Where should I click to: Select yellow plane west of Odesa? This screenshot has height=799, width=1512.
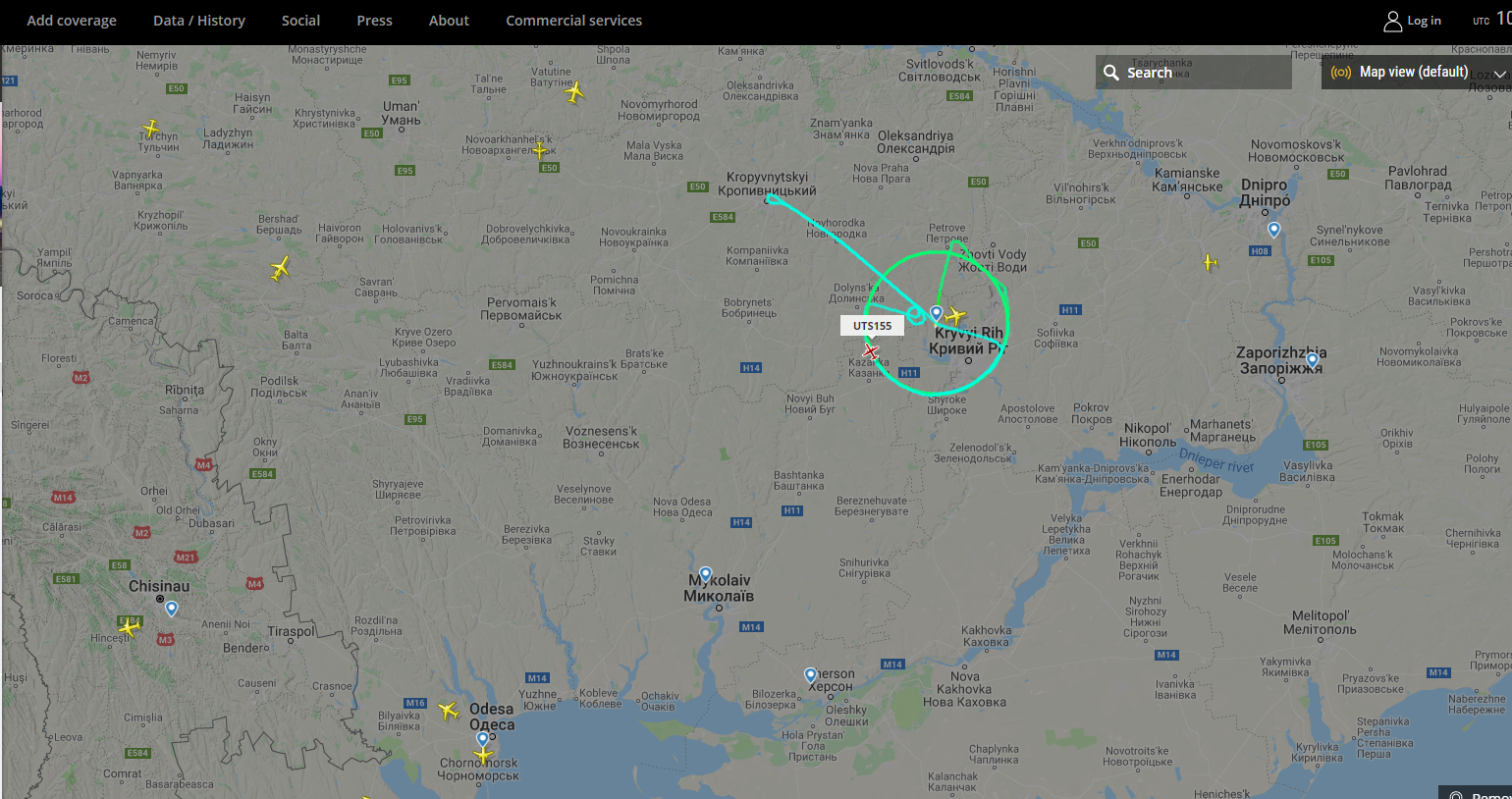[449, 710]
